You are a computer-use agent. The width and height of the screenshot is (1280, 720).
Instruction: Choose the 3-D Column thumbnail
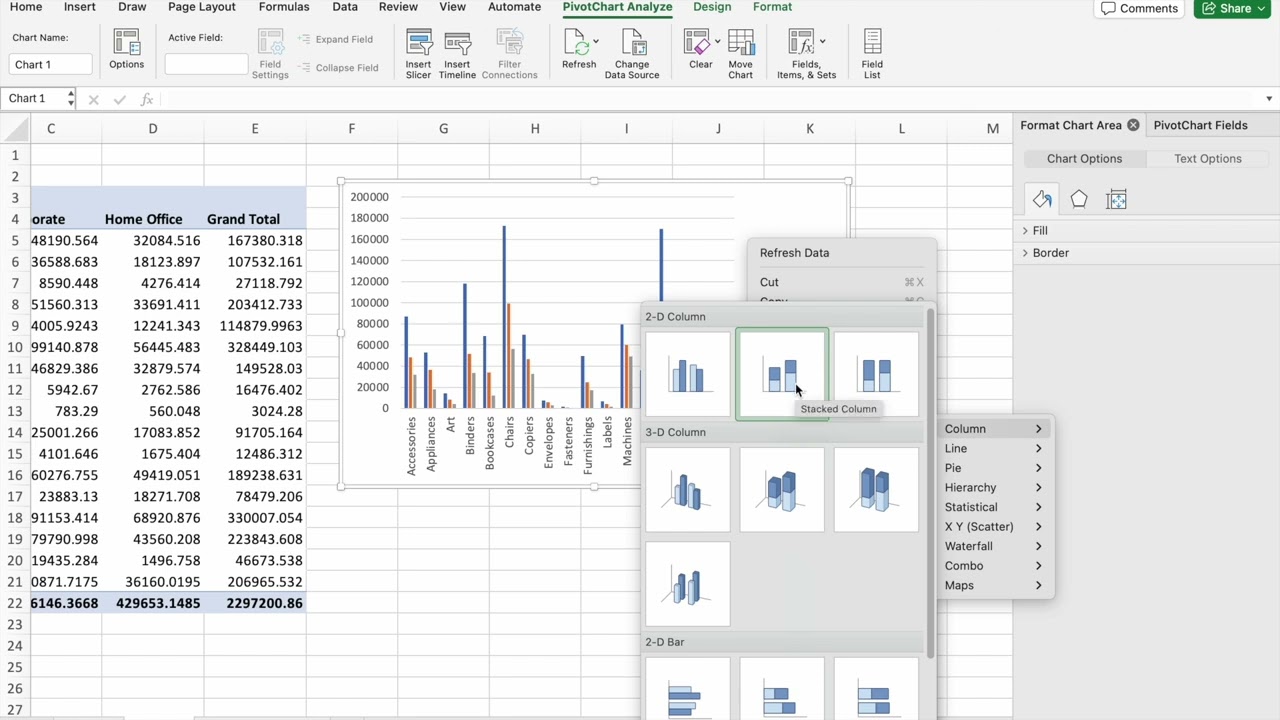click(x=688, y=585)
